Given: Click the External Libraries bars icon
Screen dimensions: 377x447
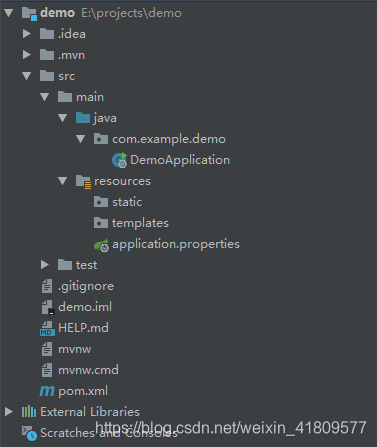Looking at the screenshot, I should 29,412.
